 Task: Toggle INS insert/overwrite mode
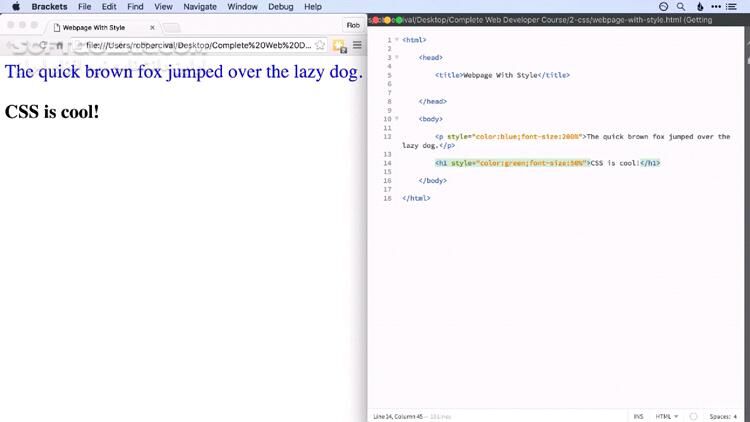[x=637, y=416]
